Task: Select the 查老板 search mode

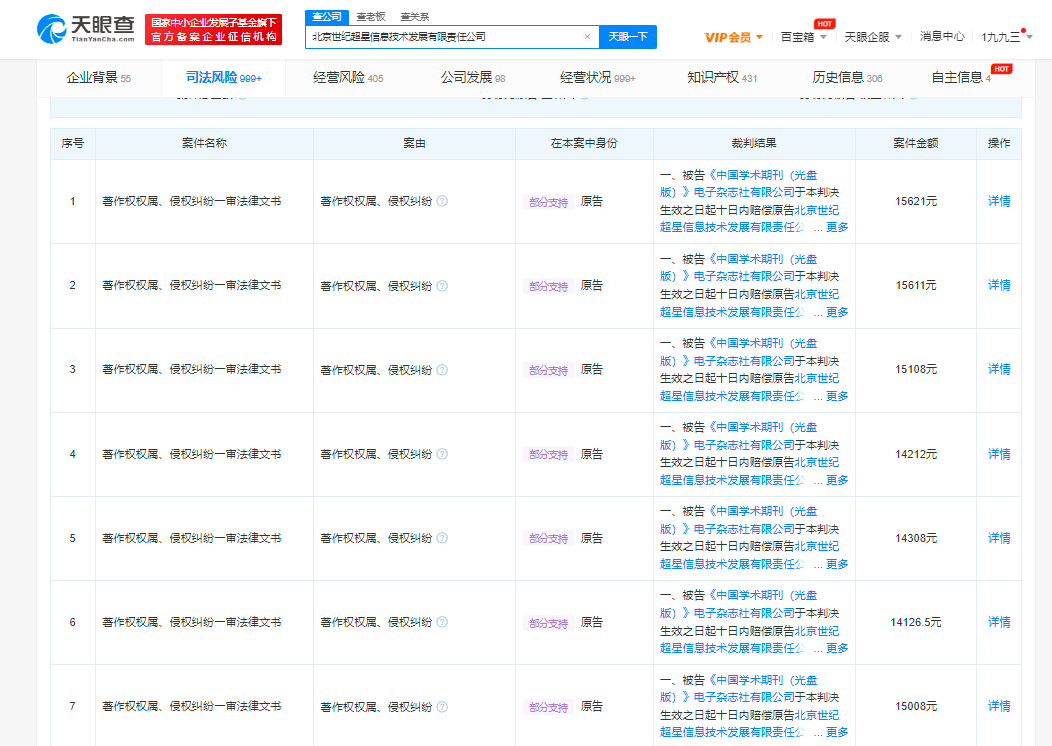Action: coord(370,16)
